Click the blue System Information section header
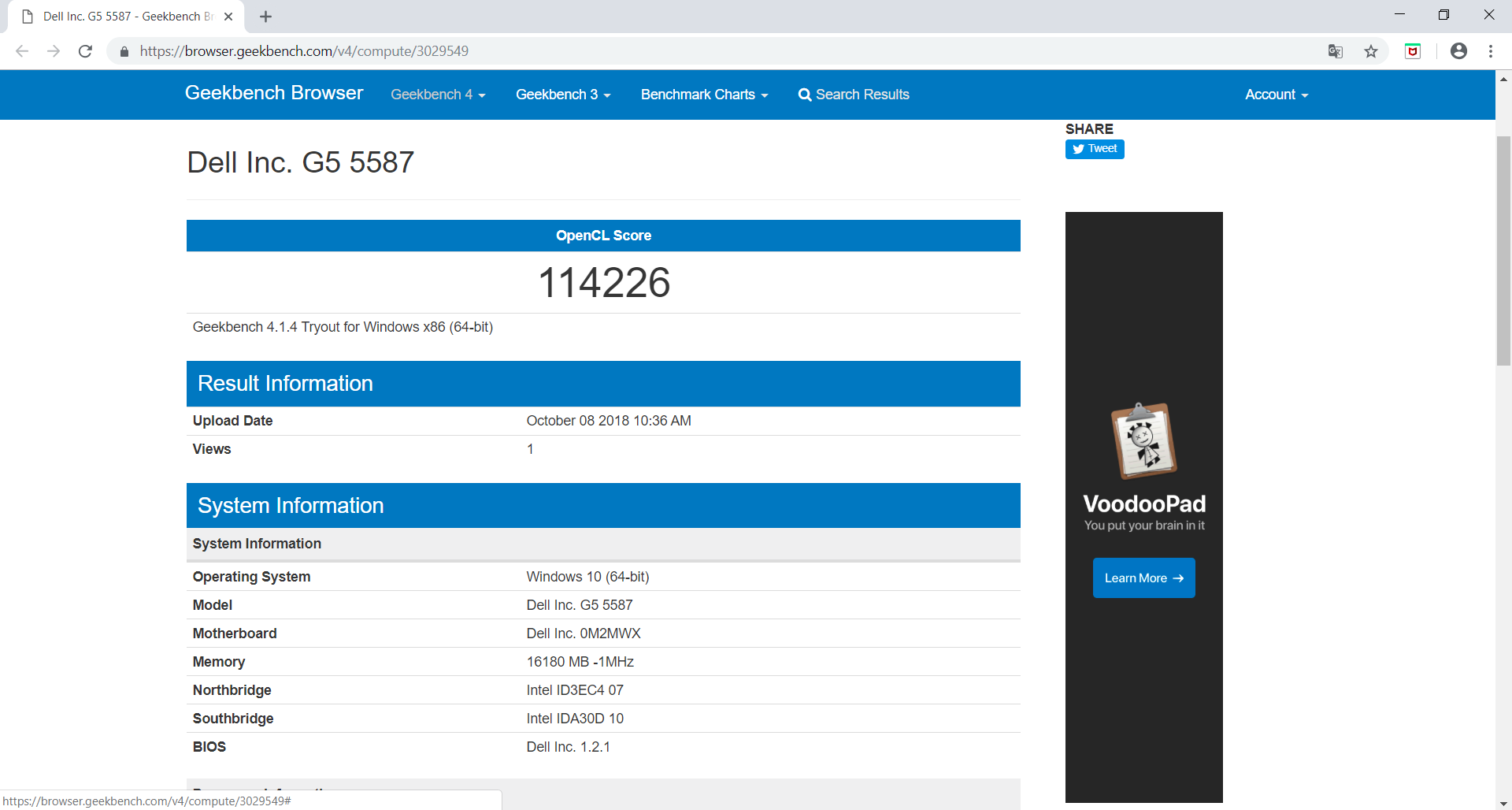Screen dimensions: 1512x810 pyautogui.click(x=603, y=505)
